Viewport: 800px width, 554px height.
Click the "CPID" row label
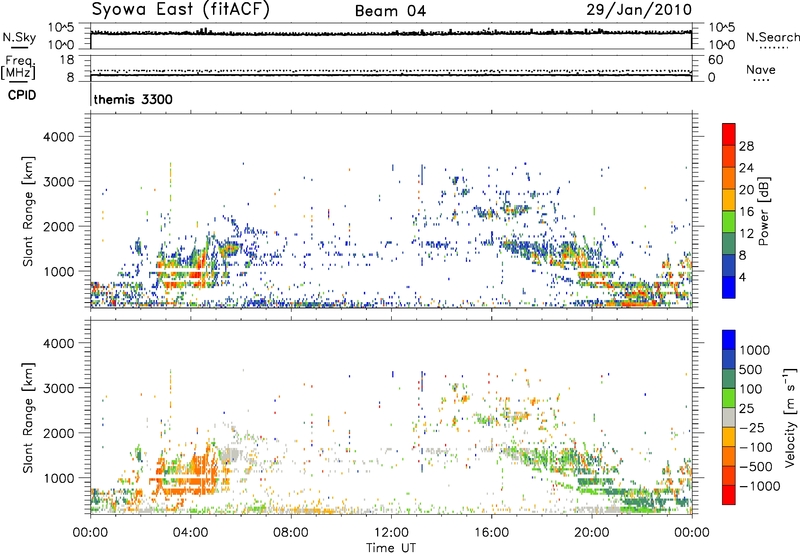pyautogui.click(x=22, y=95)
